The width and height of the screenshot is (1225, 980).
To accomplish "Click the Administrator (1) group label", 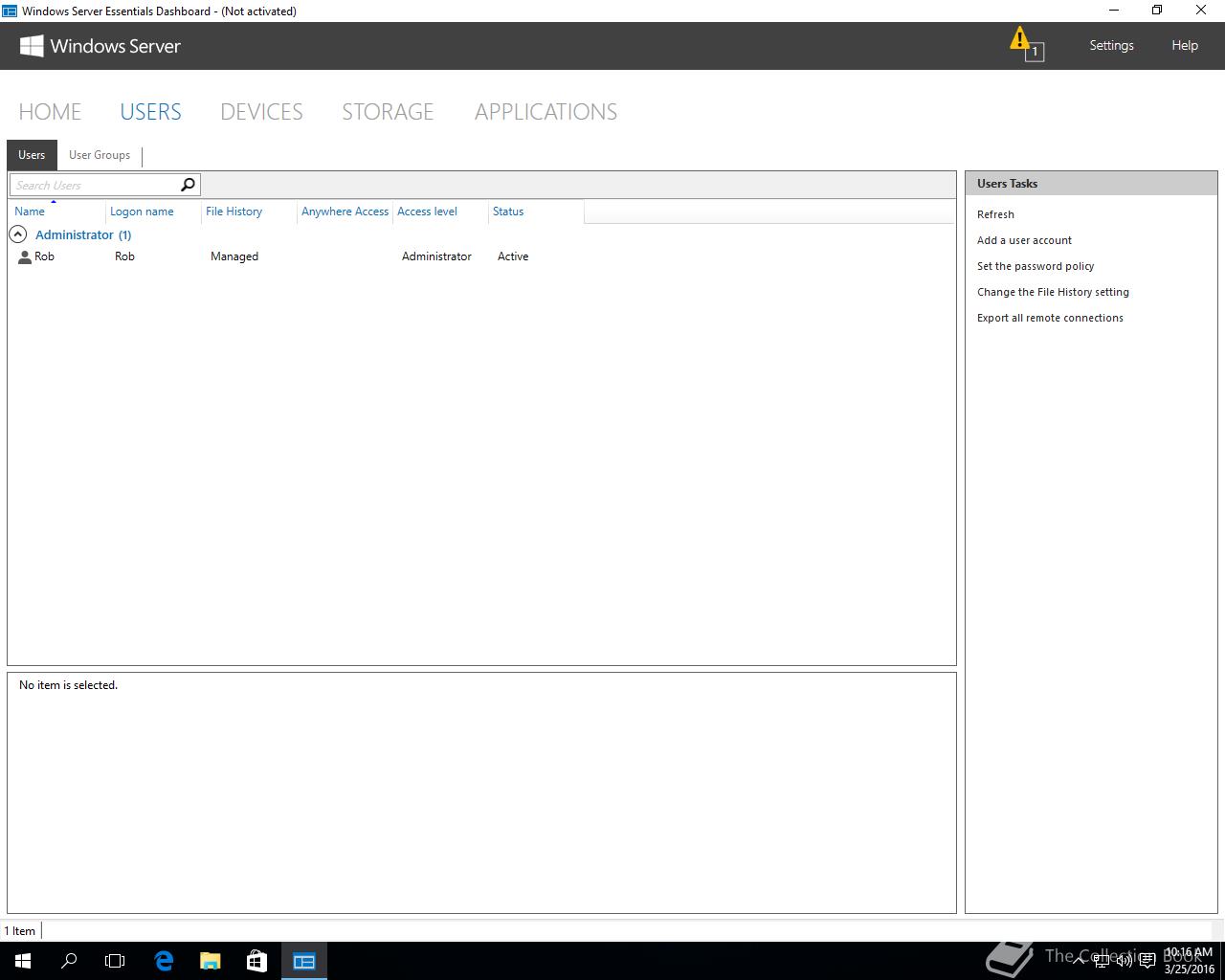I will 83,234.
